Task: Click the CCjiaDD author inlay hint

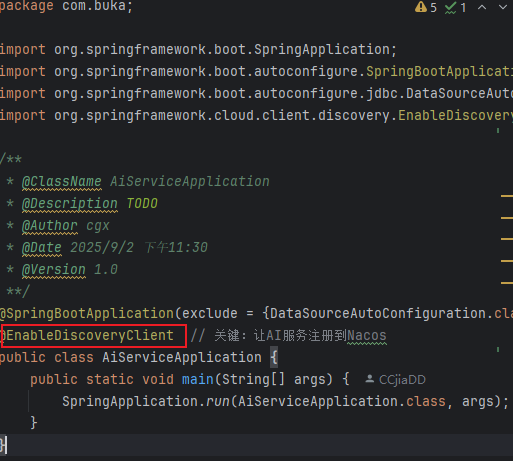Action: 402,380
